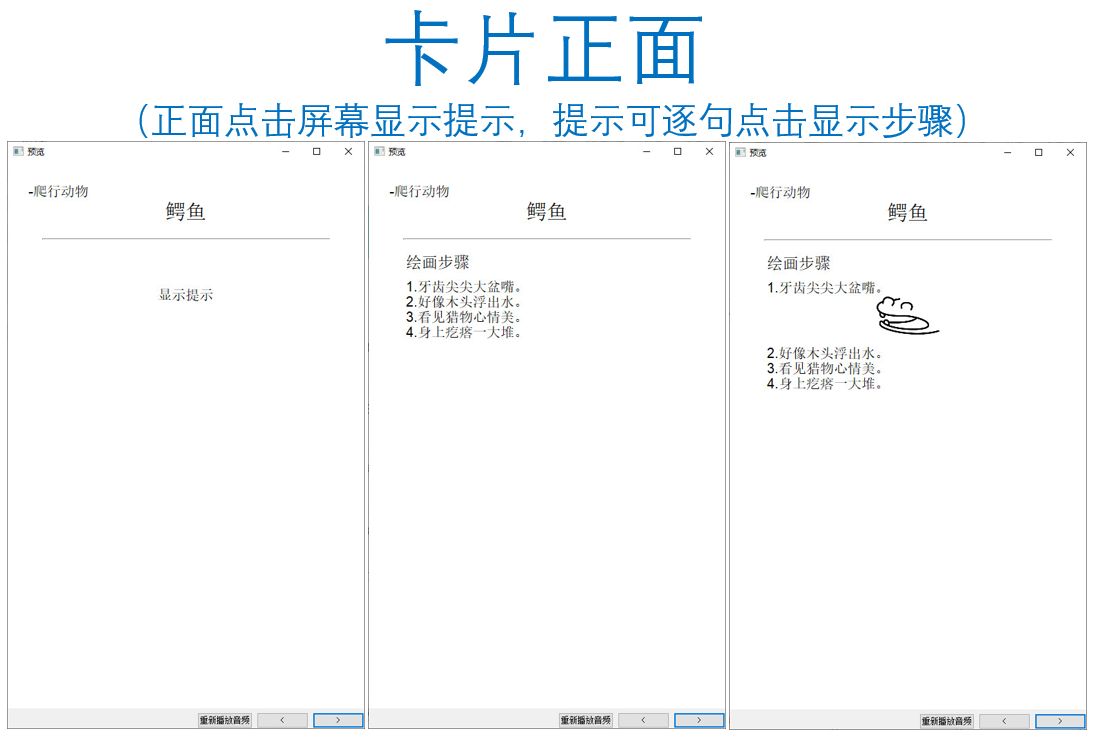
Task: Maximize the preview window with the drawing
Action: click(1039, 152)
